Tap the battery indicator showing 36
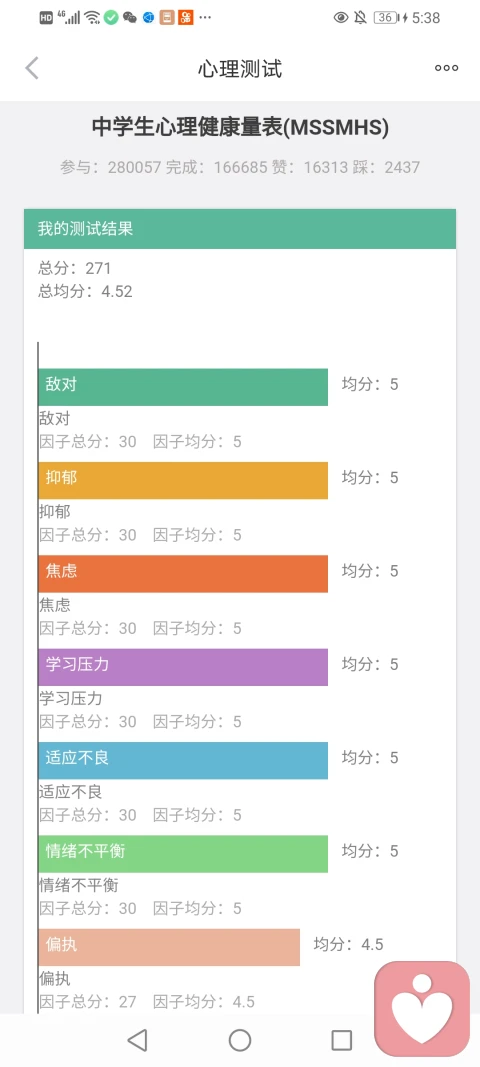The width and height of the screenshot is (480, 1067). coord(385,18)
